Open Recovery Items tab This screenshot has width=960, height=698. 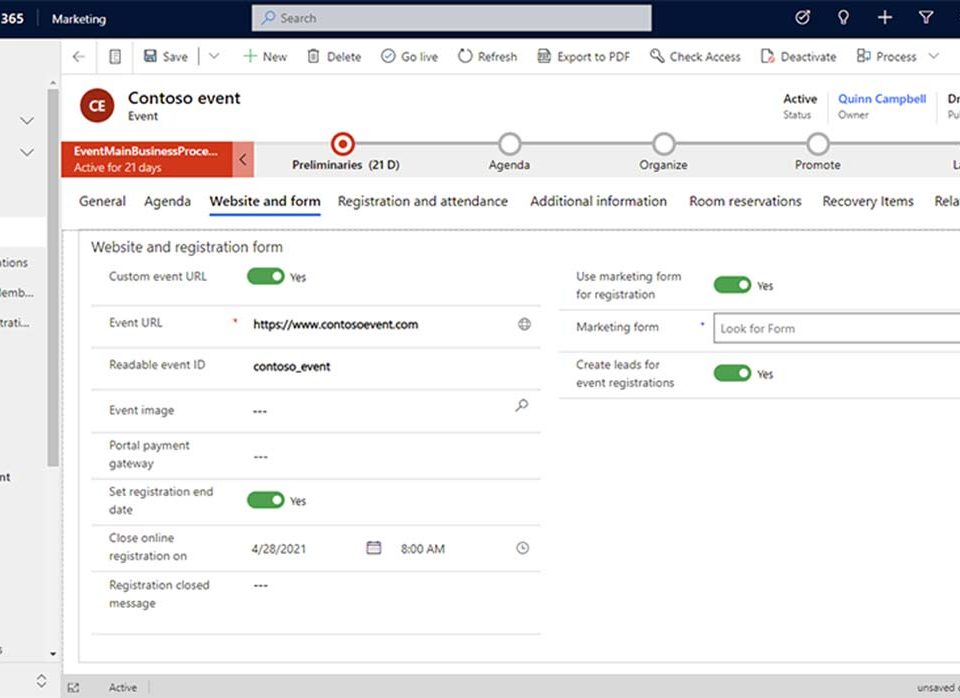click(x=868, y=201)
